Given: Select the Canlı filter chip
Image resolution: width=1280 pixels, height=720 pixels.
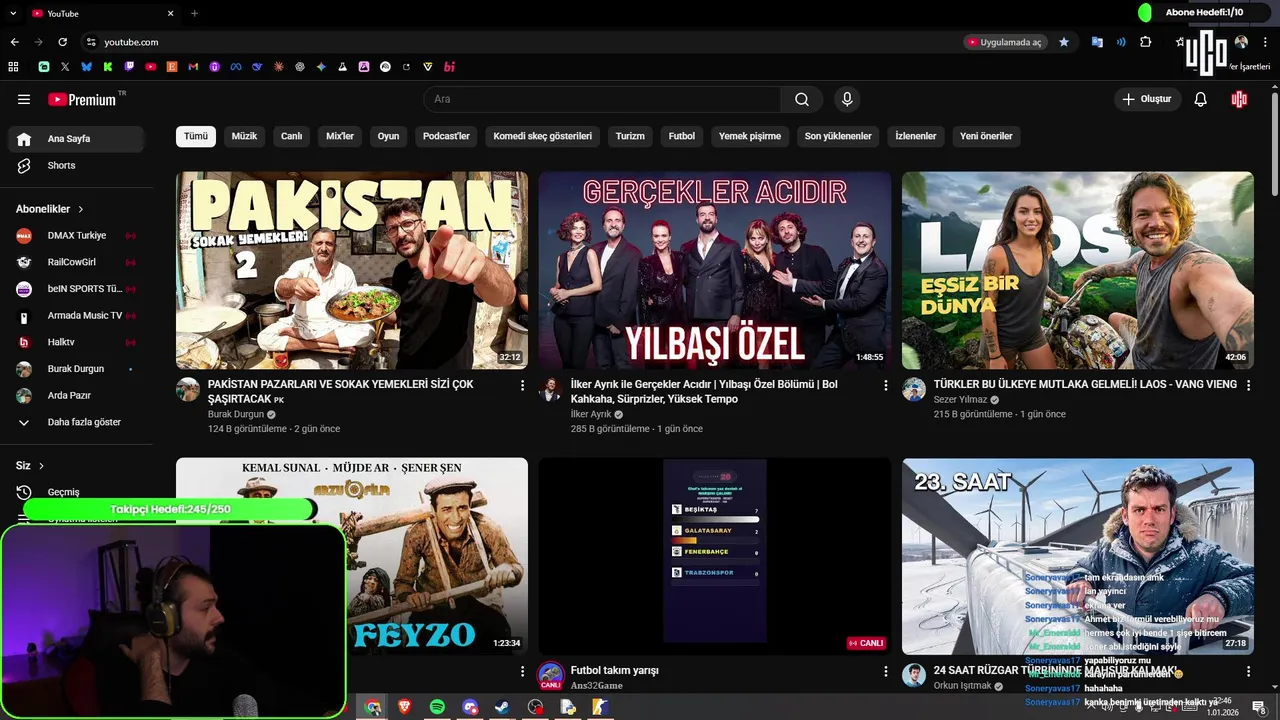Looking at the screenshot, I should click(x=291, y=136).
